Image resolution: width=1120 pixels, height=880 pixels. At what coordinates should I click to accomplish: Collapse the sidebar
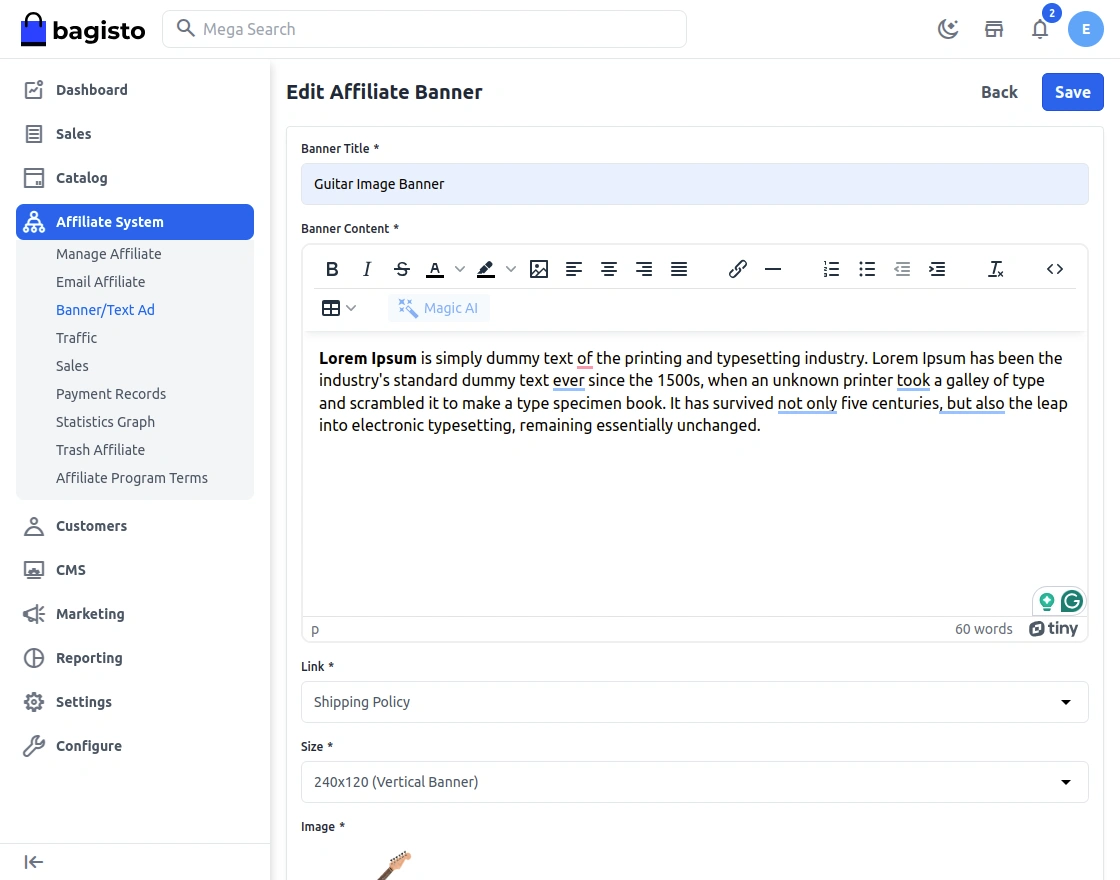coord(34,862)
